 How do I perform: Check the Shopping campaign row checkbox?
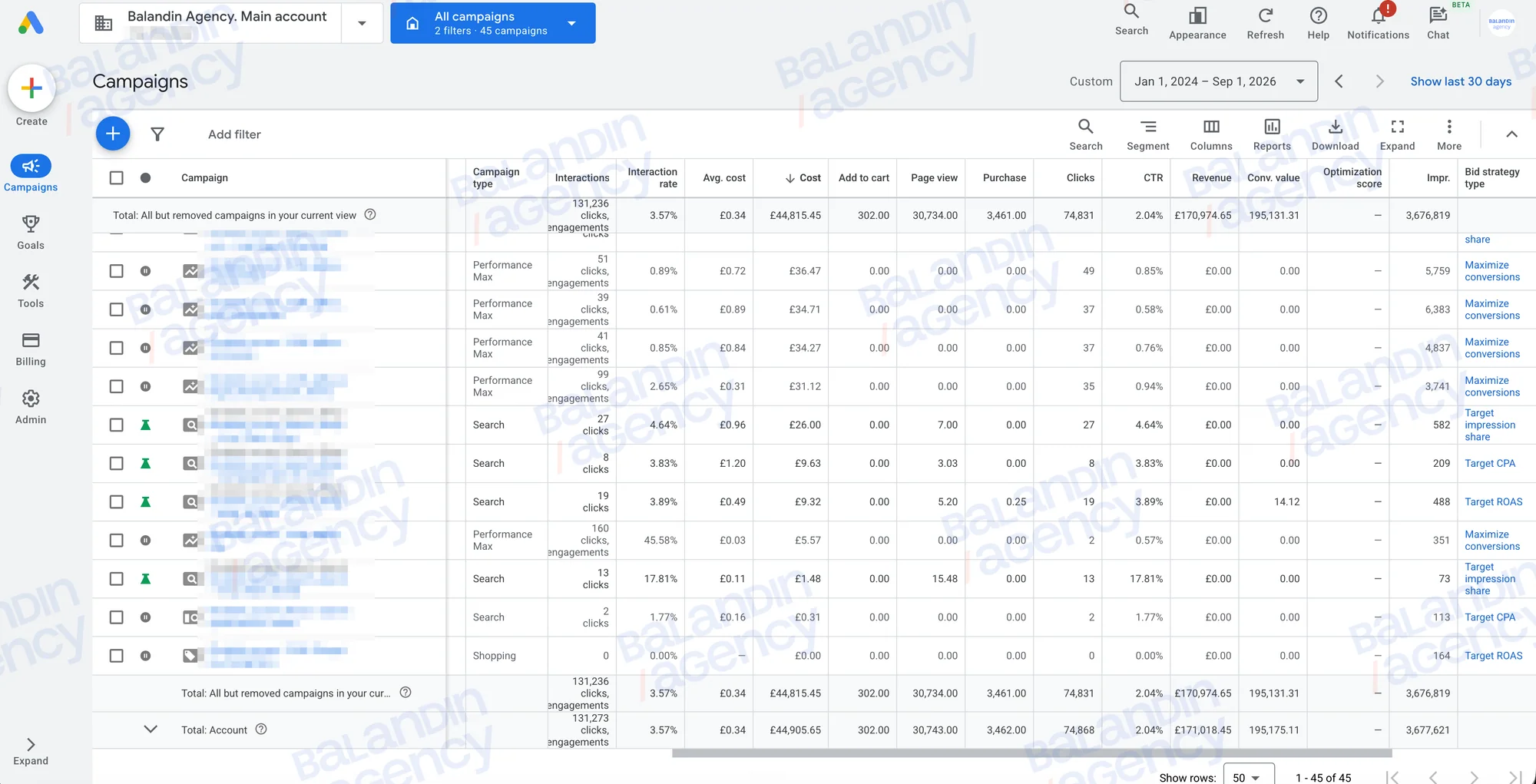pos(116,656)
